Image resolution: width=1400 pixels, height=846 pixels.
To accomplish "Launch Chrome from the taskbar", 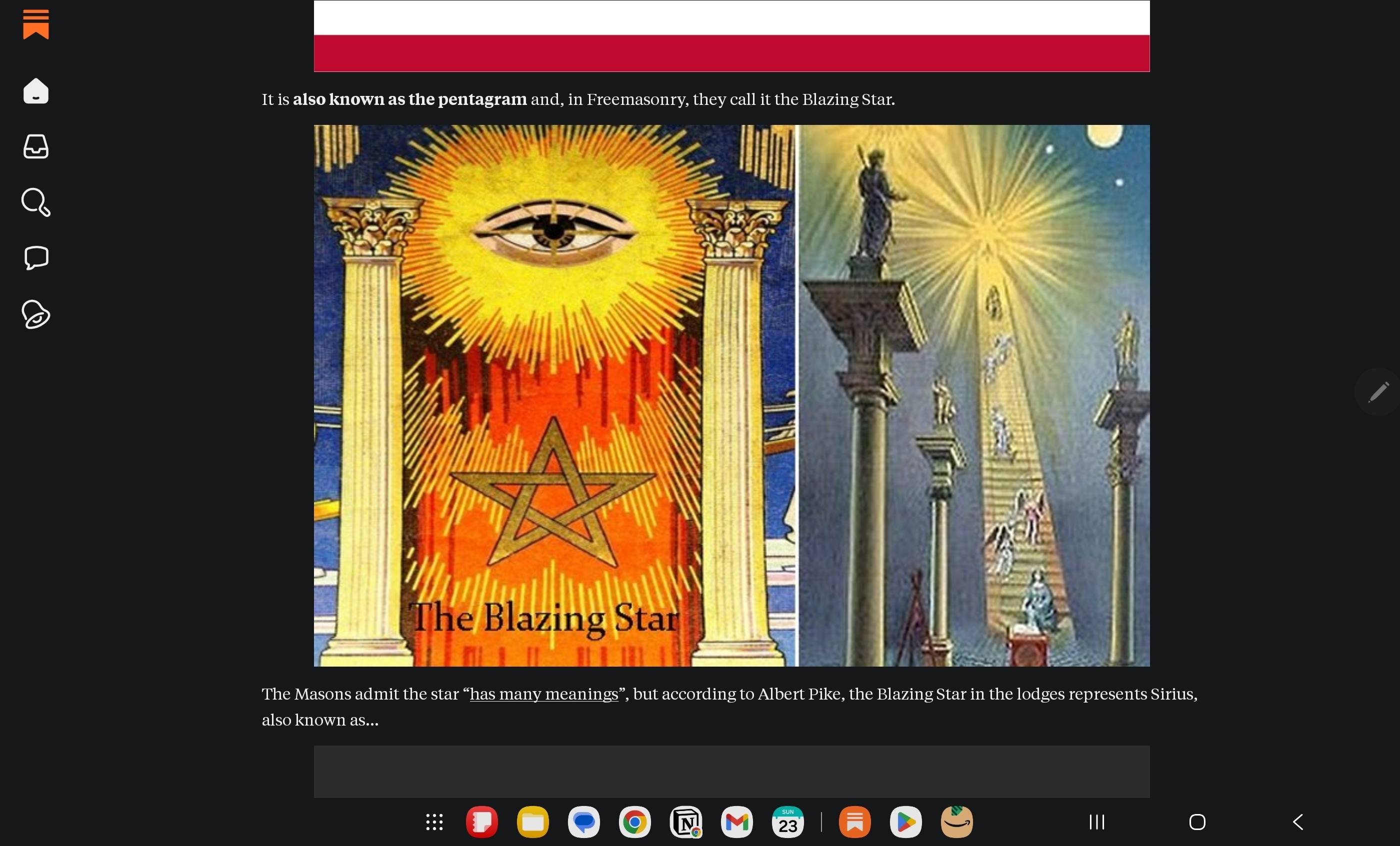I will 634,822.
